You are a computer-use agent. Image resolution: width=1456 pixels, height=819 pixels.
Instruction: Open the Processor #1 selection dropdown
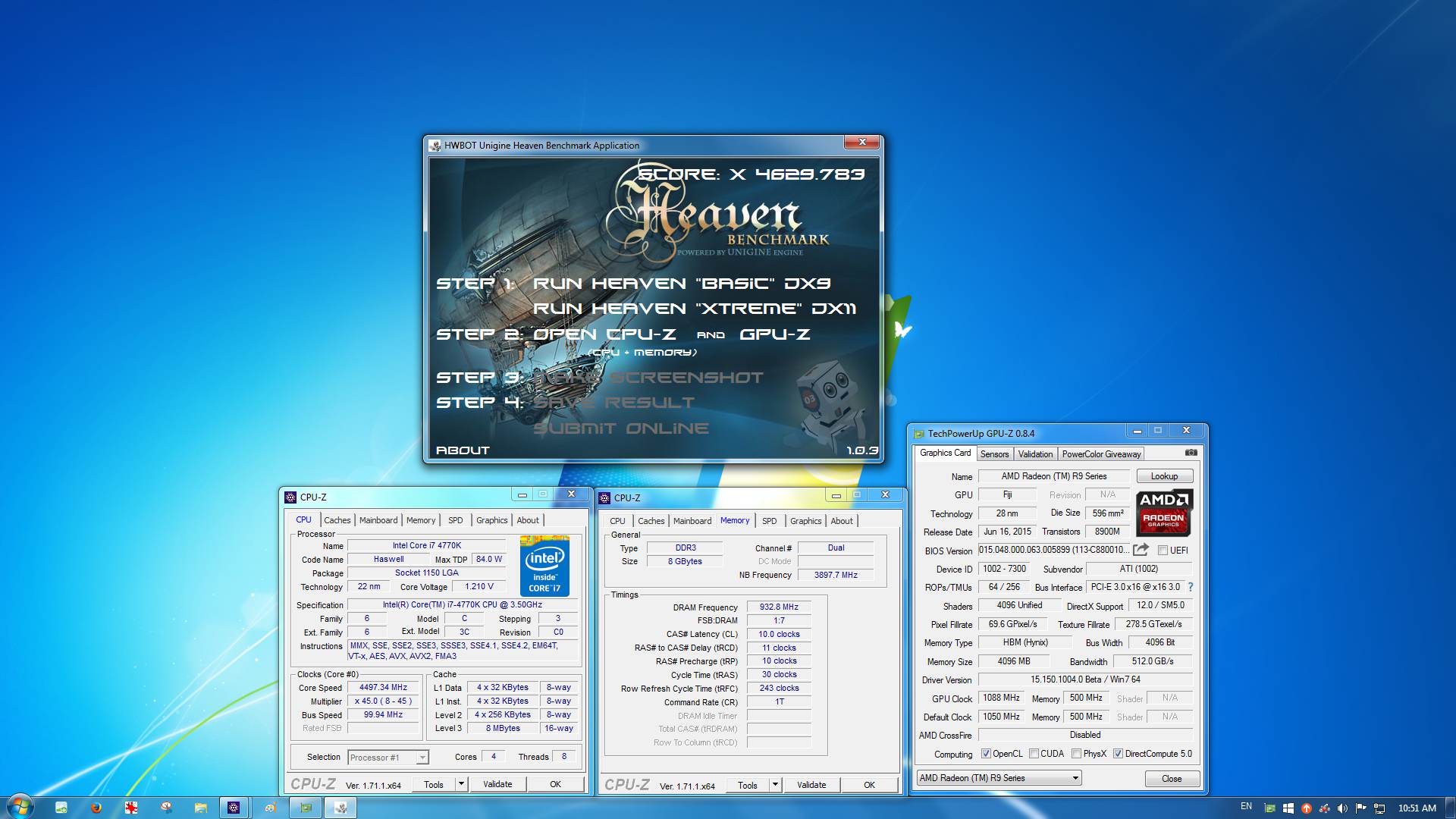click(x=388, y=758)
